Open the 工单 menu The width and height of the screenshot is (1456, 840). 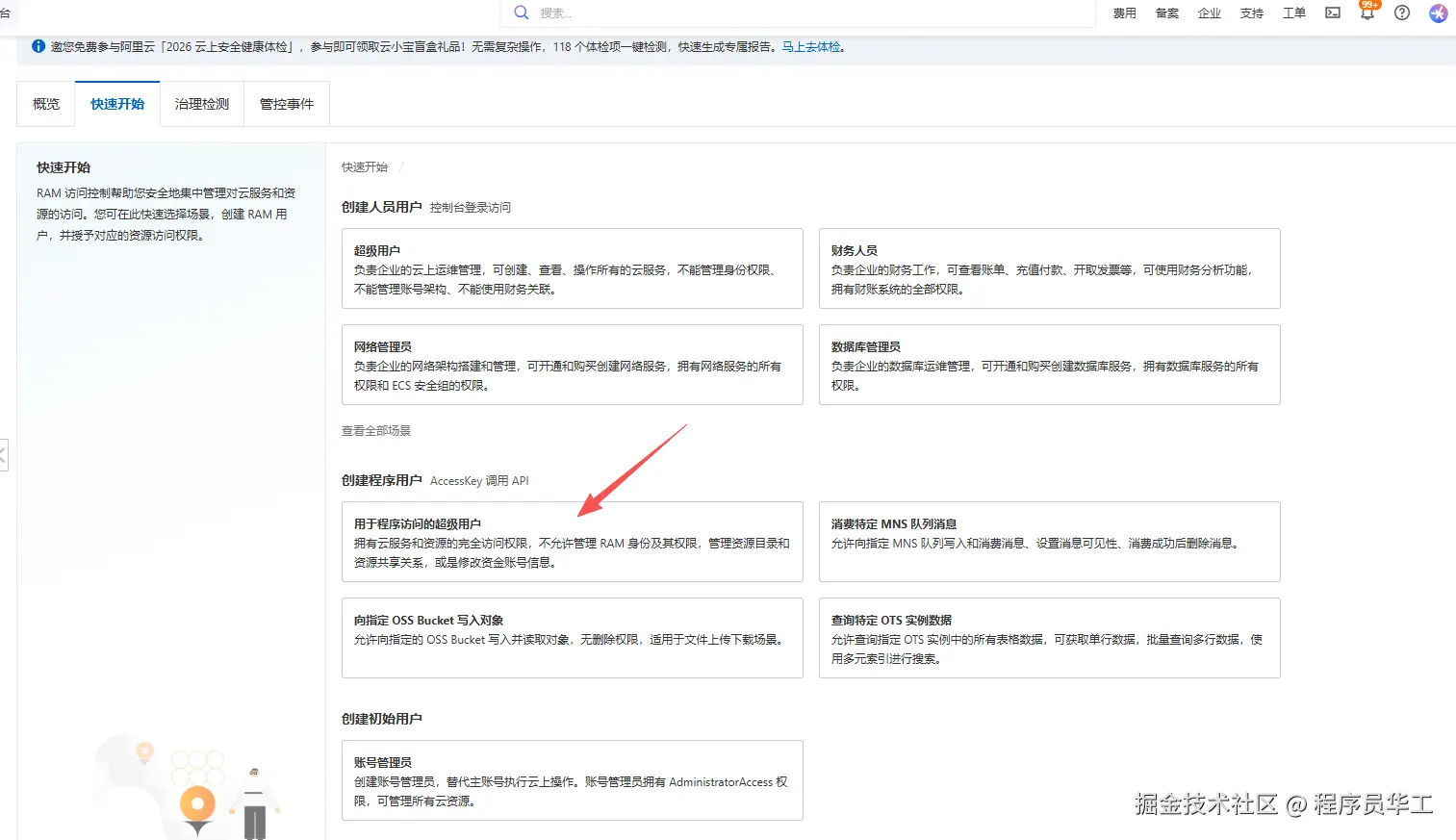(1293, 13)
